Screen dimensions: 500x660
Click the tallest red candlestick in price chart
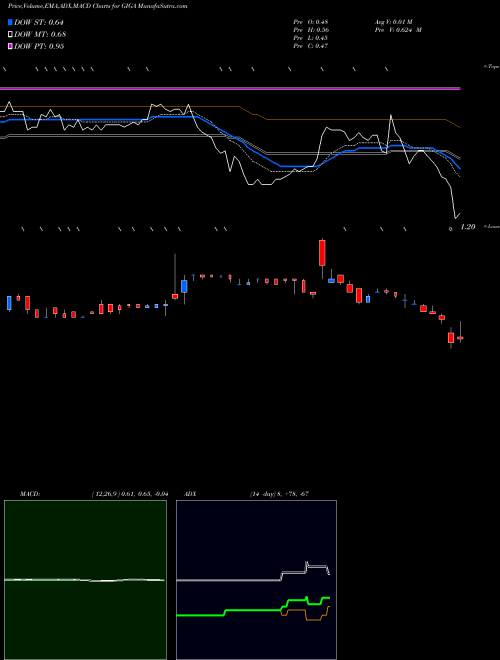pyautogui.click(x=322, y=253)
